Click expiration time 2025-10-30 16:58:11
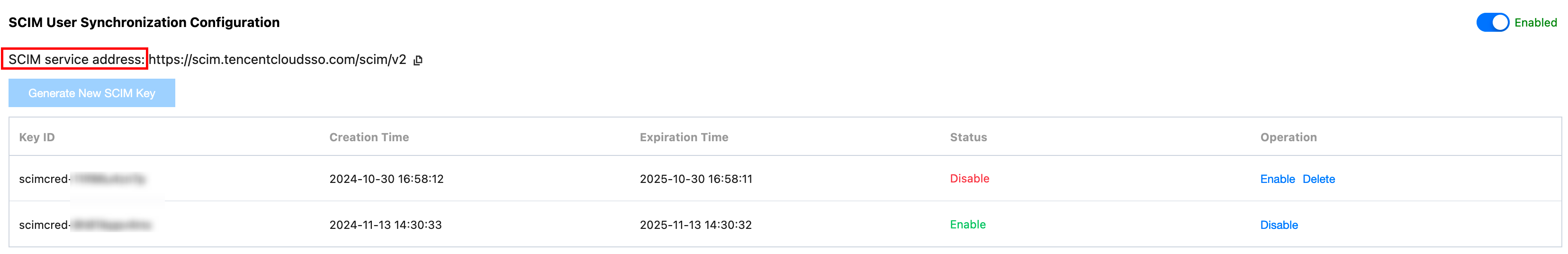The width and height of the screenshot is (1568, 254). pyautogui.click(x=696, y=179)
